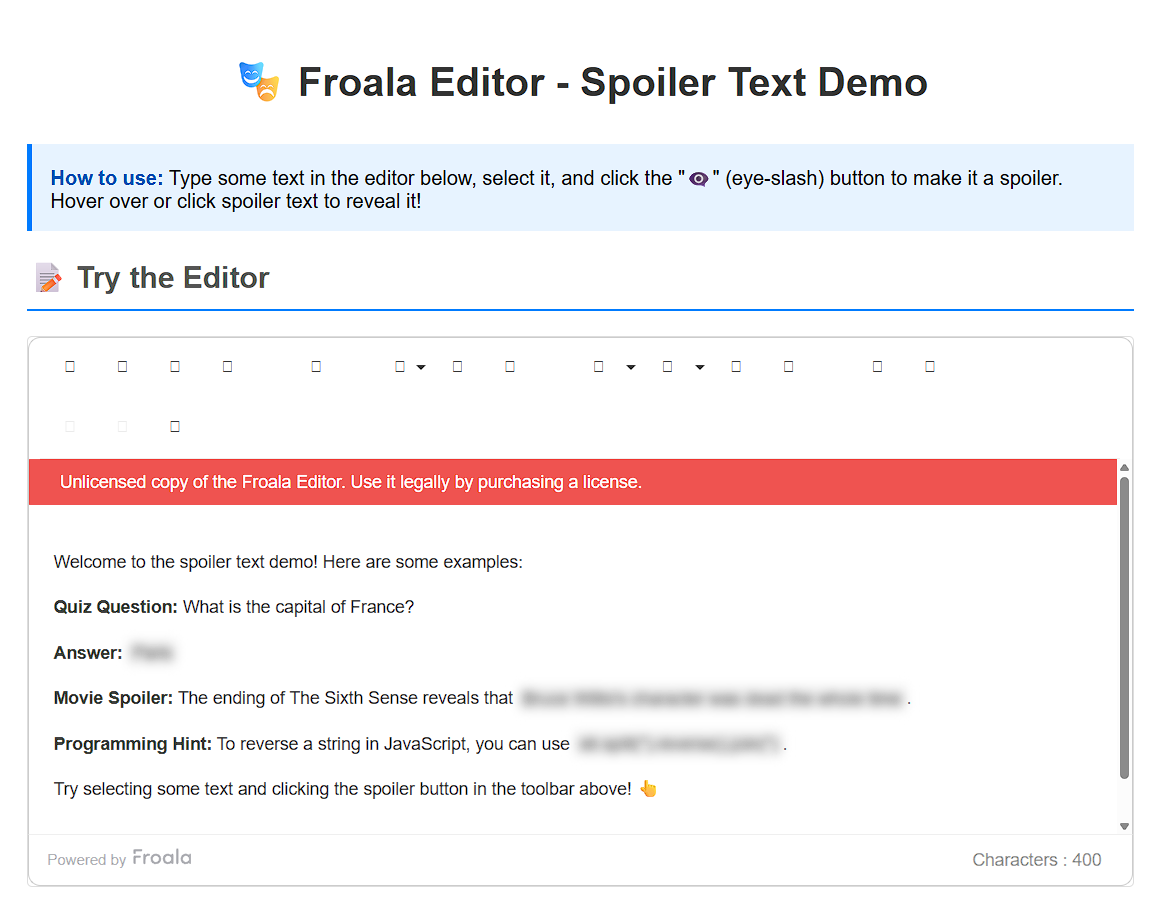This screenshot has width=1171, height=921.
Task: Click the notepad icon beside Try the Editor
Action: (48, 278)
